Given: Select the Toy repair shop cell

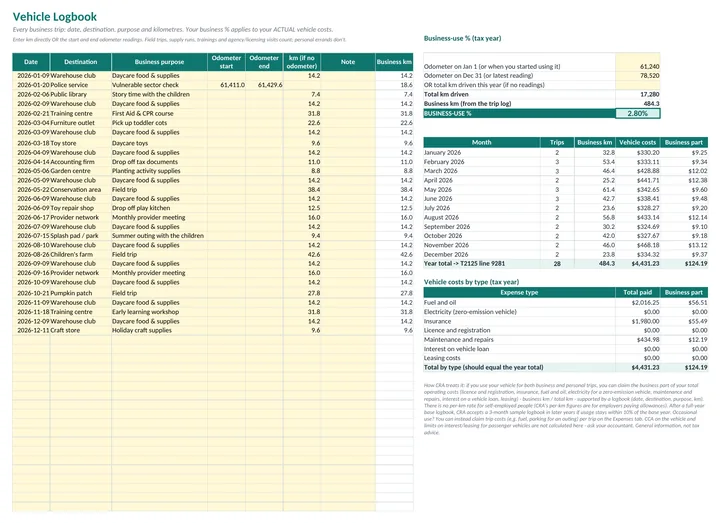Looking at the screenshot, I should 80,208.
